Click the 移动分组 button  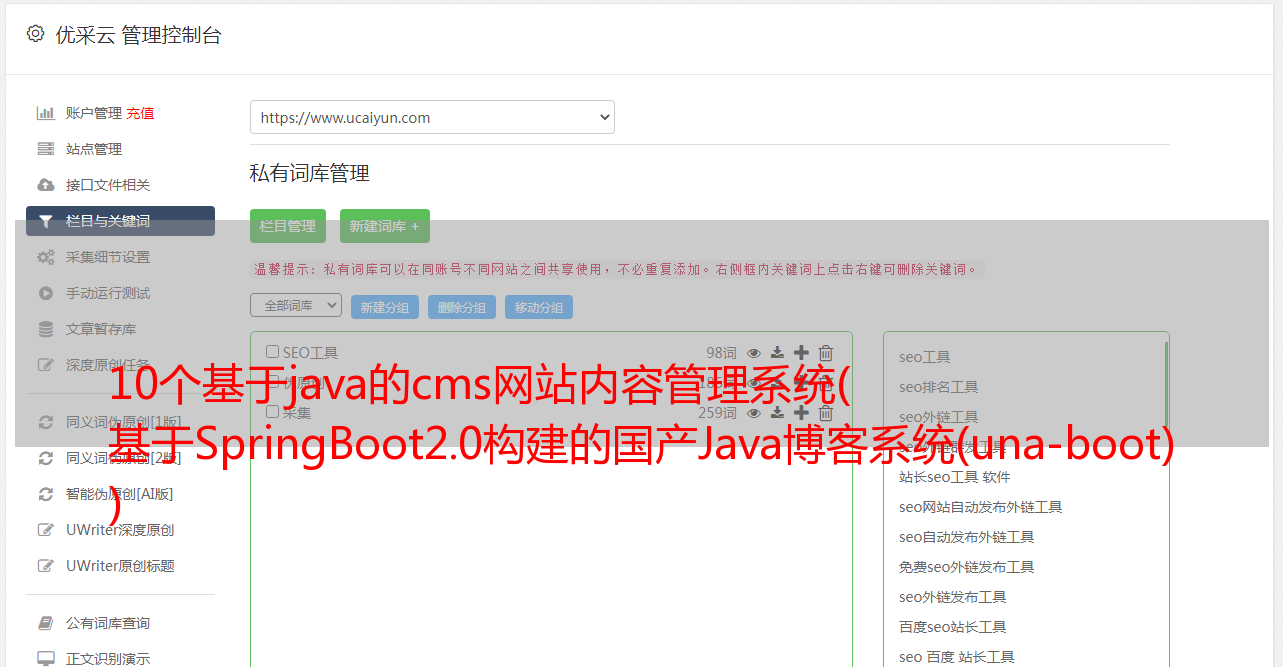pyautogui.click(x=539, y=307)
